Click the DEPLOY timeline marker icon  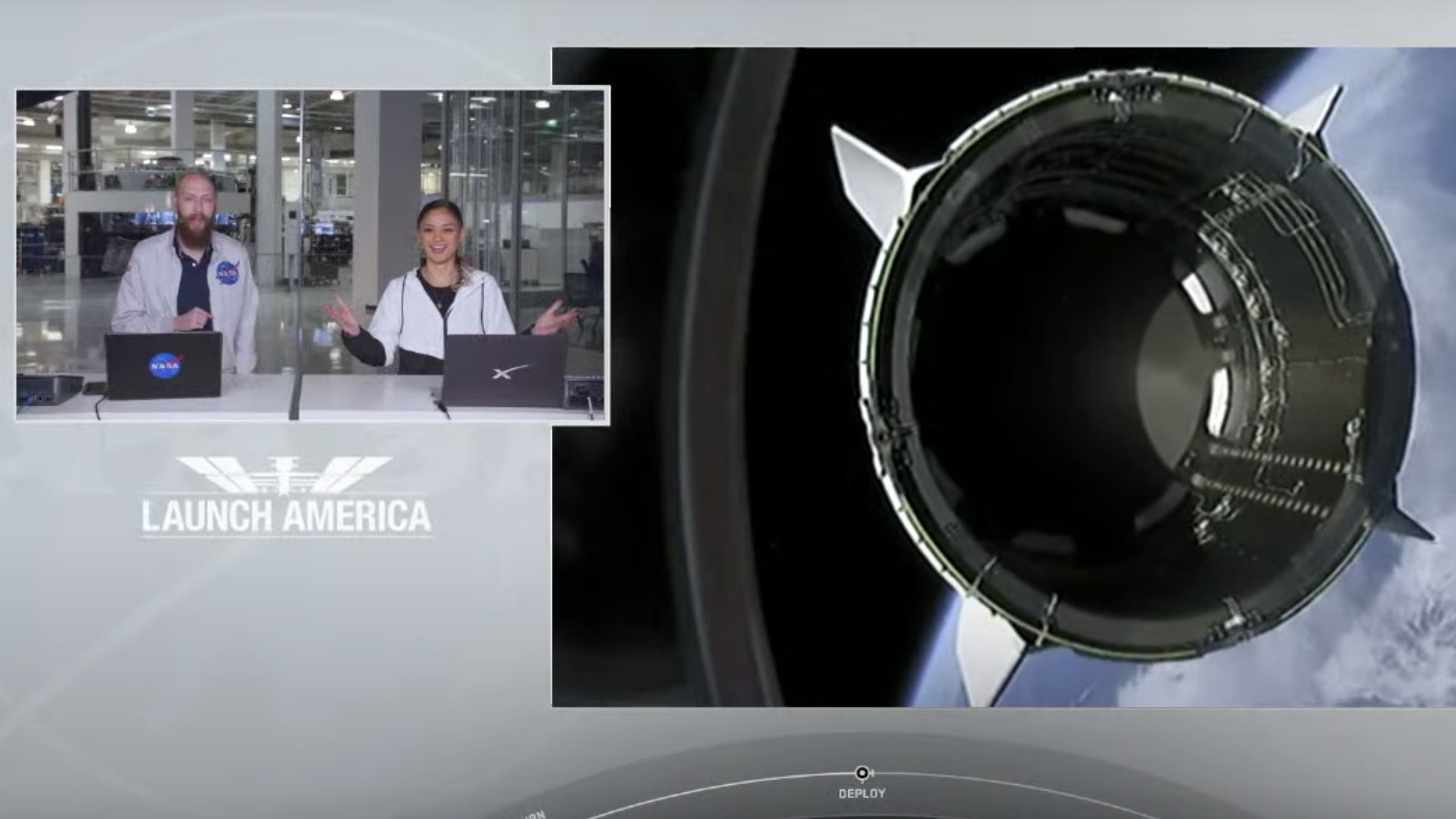(863, 773)
